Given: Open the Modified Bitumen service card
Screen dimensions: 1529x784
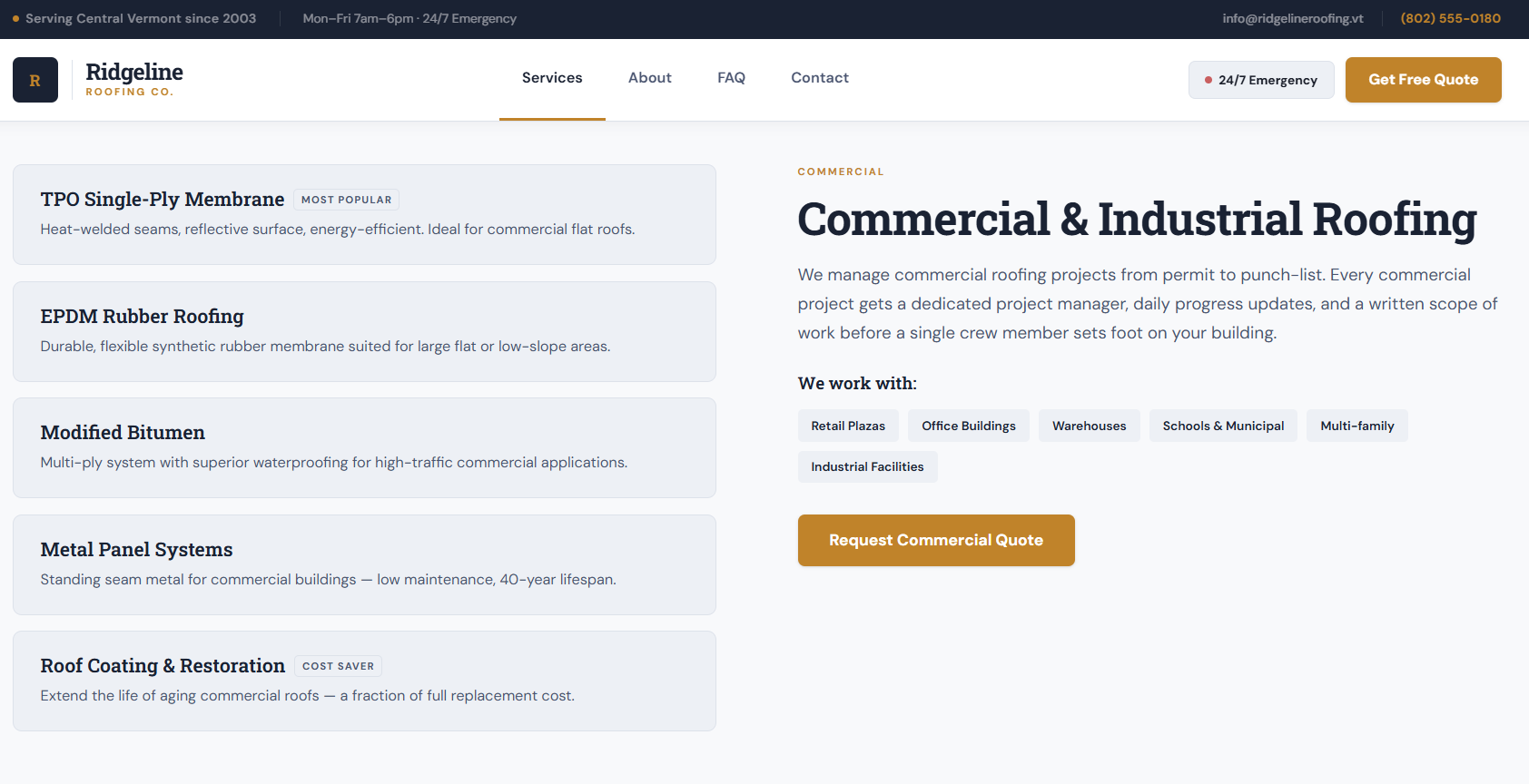Looking at the screenshot, I should tap(364, 447).
